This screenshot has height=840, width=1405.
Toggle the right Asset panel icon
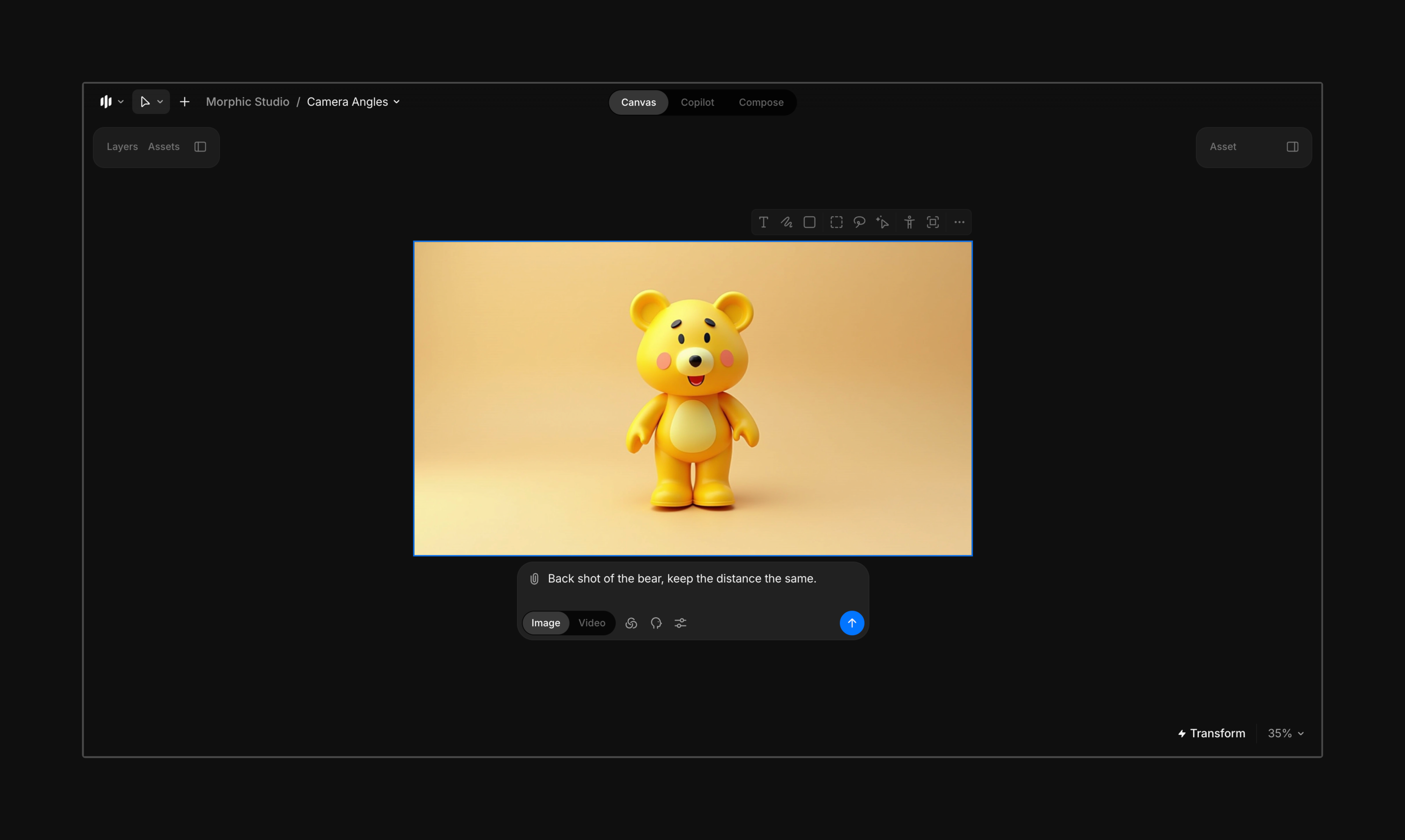click(1292, 147)
